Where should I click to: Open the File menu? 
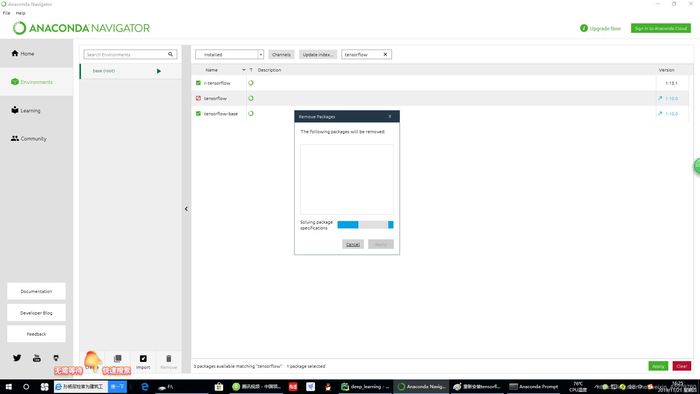point(6,13)
